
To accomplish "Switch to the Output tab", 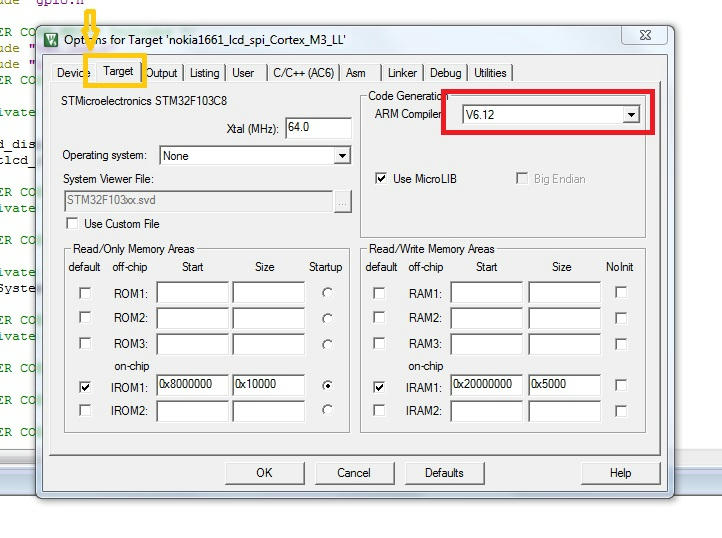I will 161,73.
